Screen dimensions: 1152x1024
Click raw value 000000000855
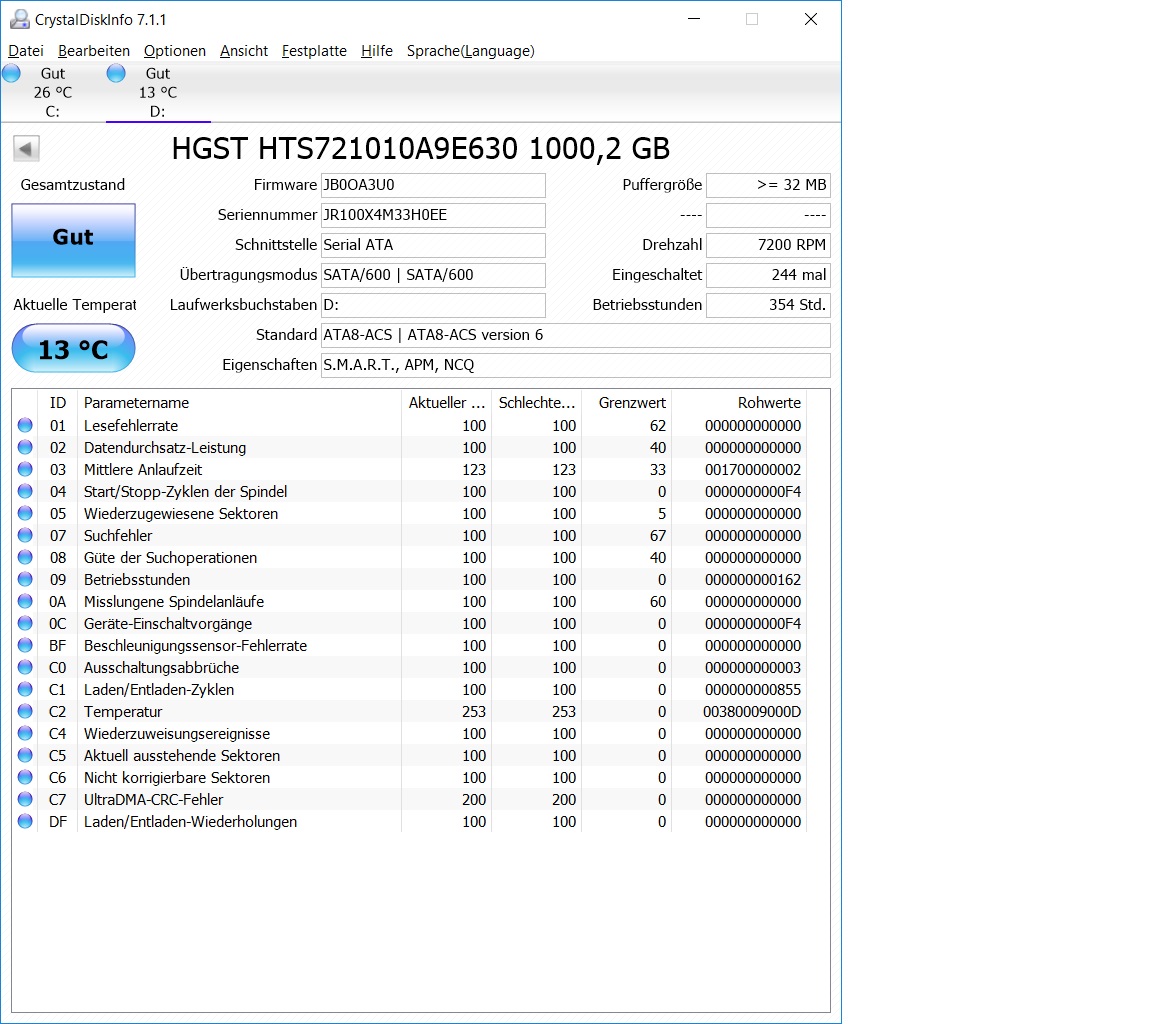pyautogui.click(x=752, y=690)
